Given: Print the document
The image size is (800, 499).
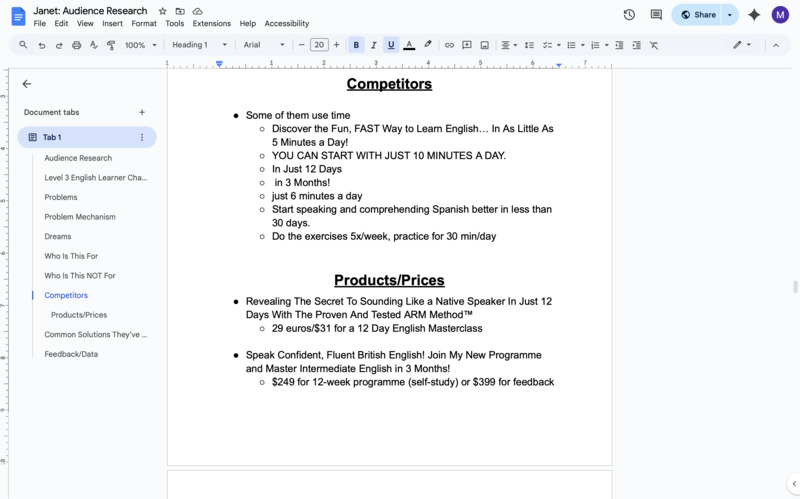Looking at the screenshot, I should pyautogui.click(x=77, y=45).
